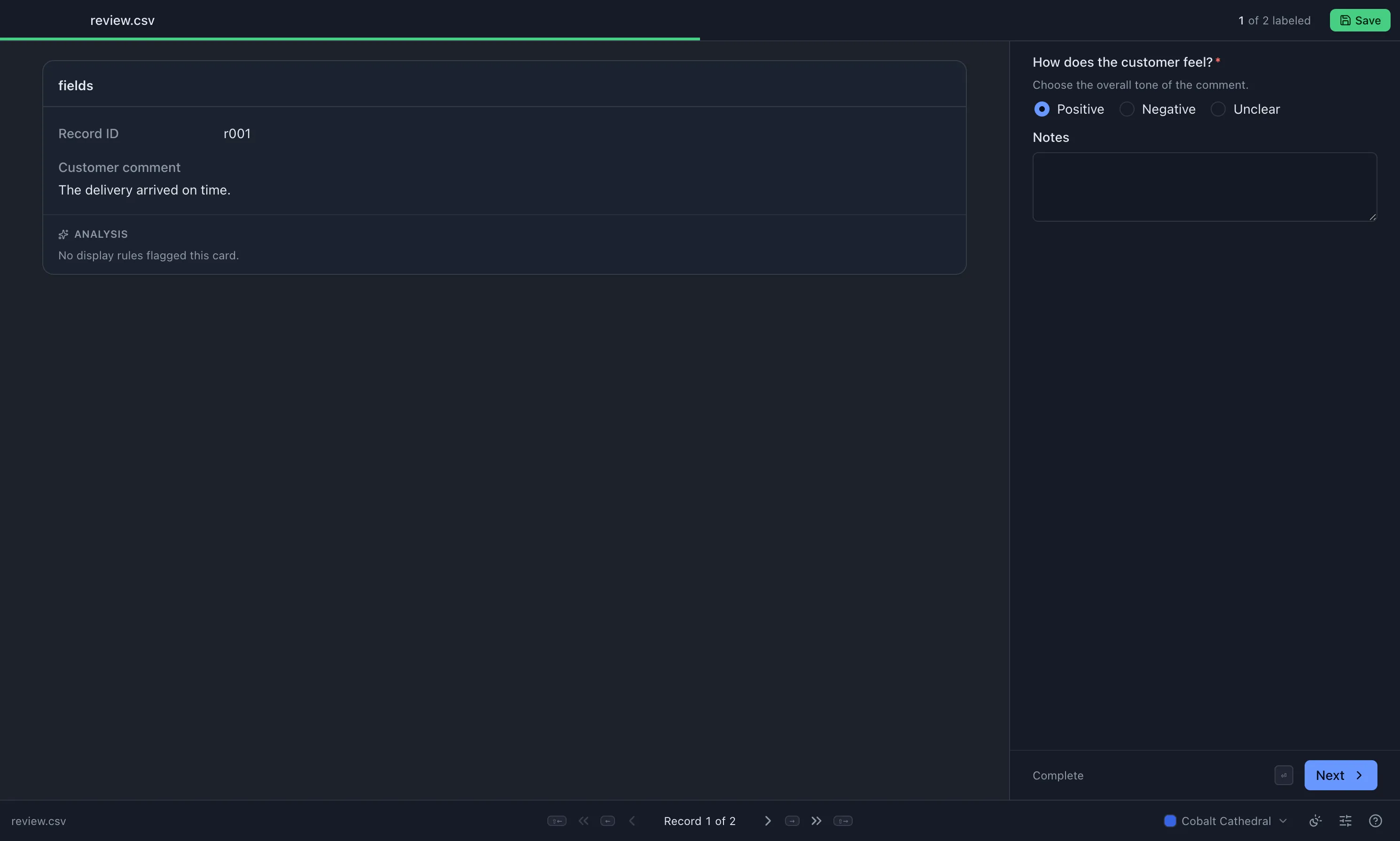Click the review.csv filename in status bar
1400x841 pixels.
39,821
